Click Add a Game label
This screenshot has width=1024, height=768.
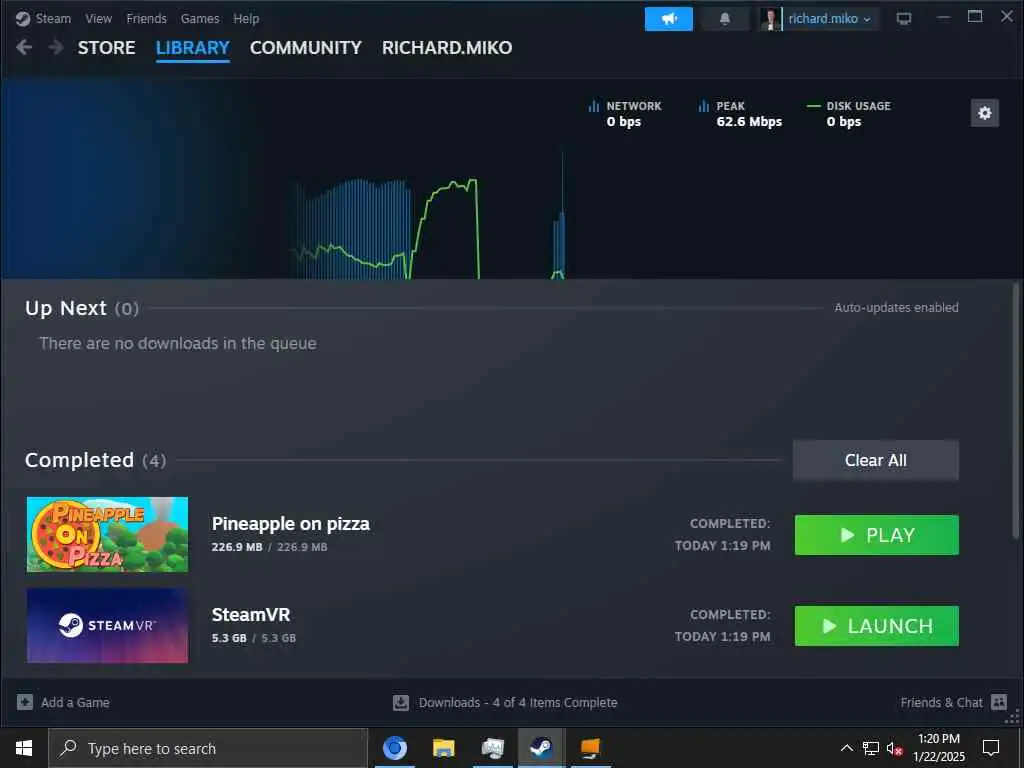(x=75, y=703)
